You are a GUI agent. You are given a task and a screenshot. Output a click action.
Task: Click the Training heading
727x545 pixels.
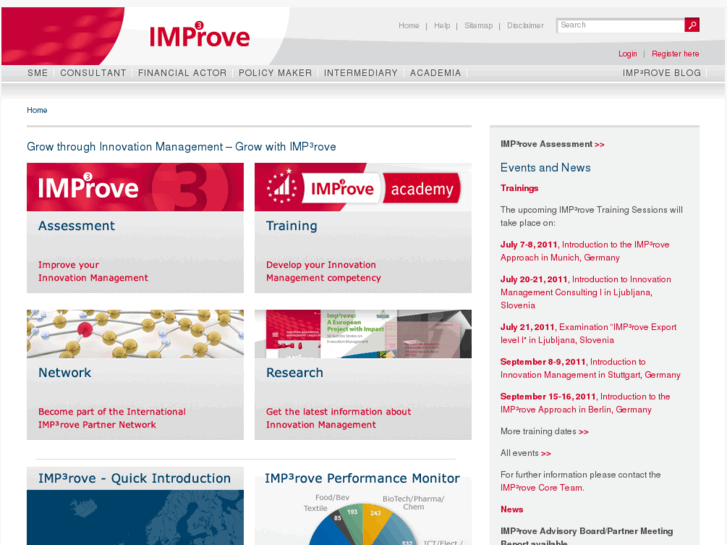(292, 226)
